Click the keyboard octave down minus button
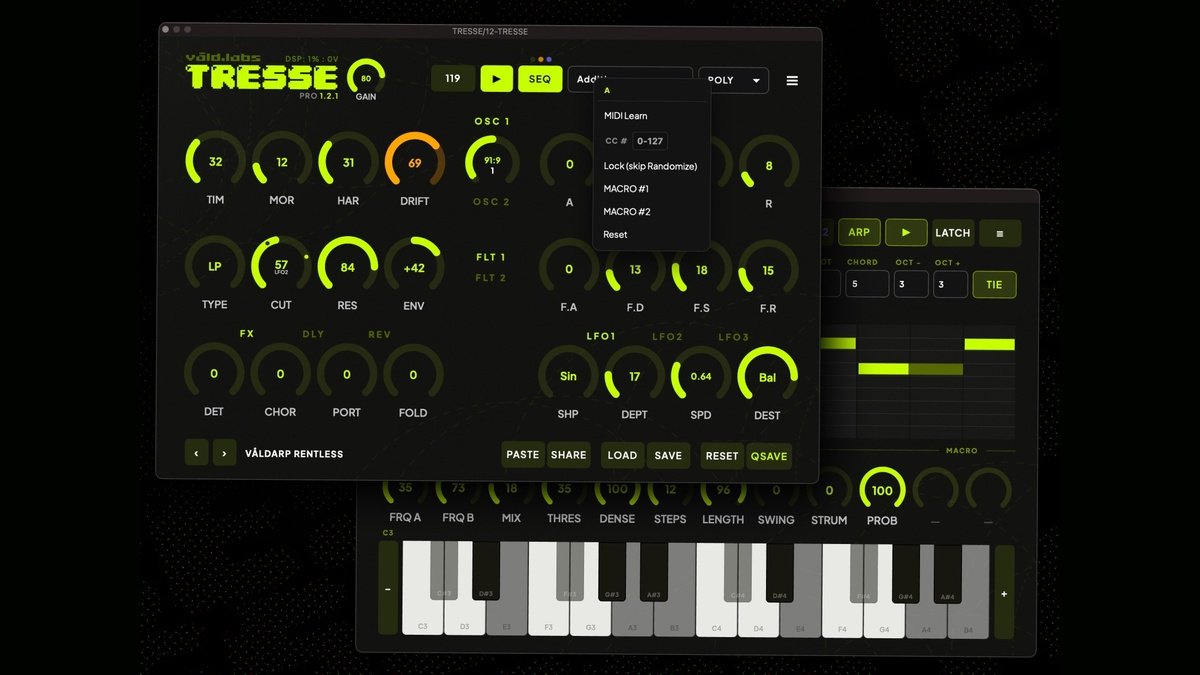Screen dimensions: 1200x675 [388, 590]
